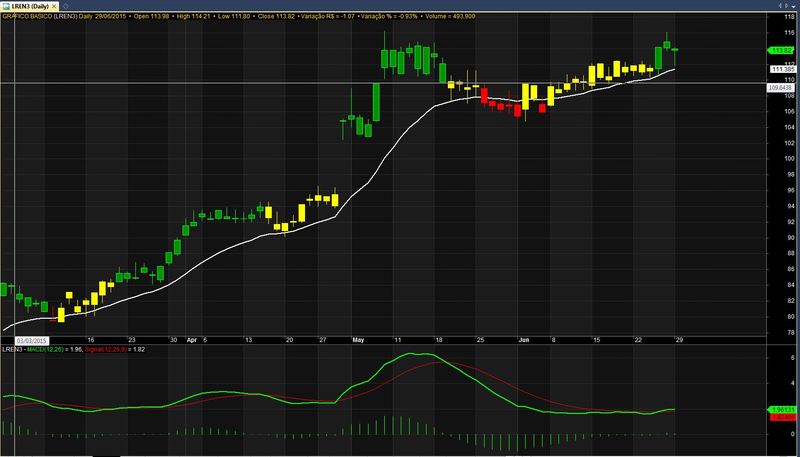Click the May label on the date axis
This screenshot has height=457, width=800.
click(358, 340)
